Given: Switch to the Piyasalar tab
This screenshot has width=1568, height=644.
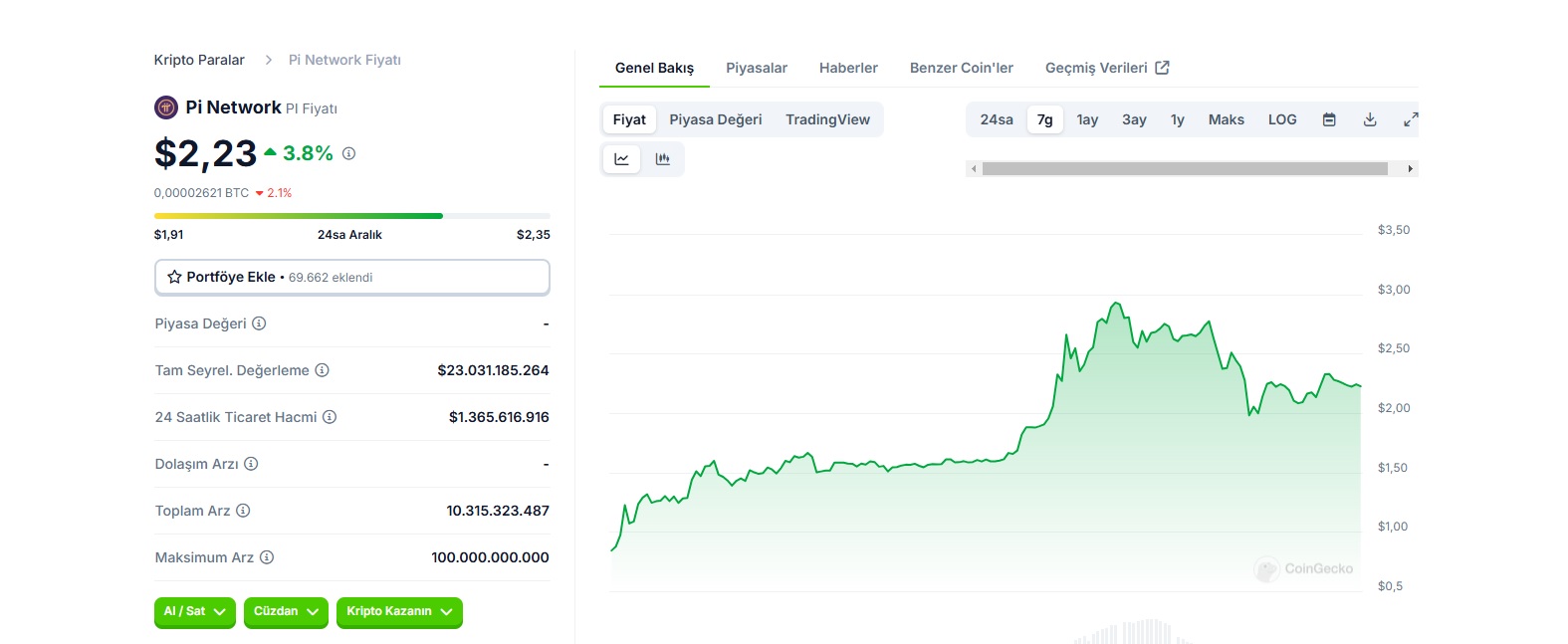Looking at the screenshot, I should pos(757,68).
